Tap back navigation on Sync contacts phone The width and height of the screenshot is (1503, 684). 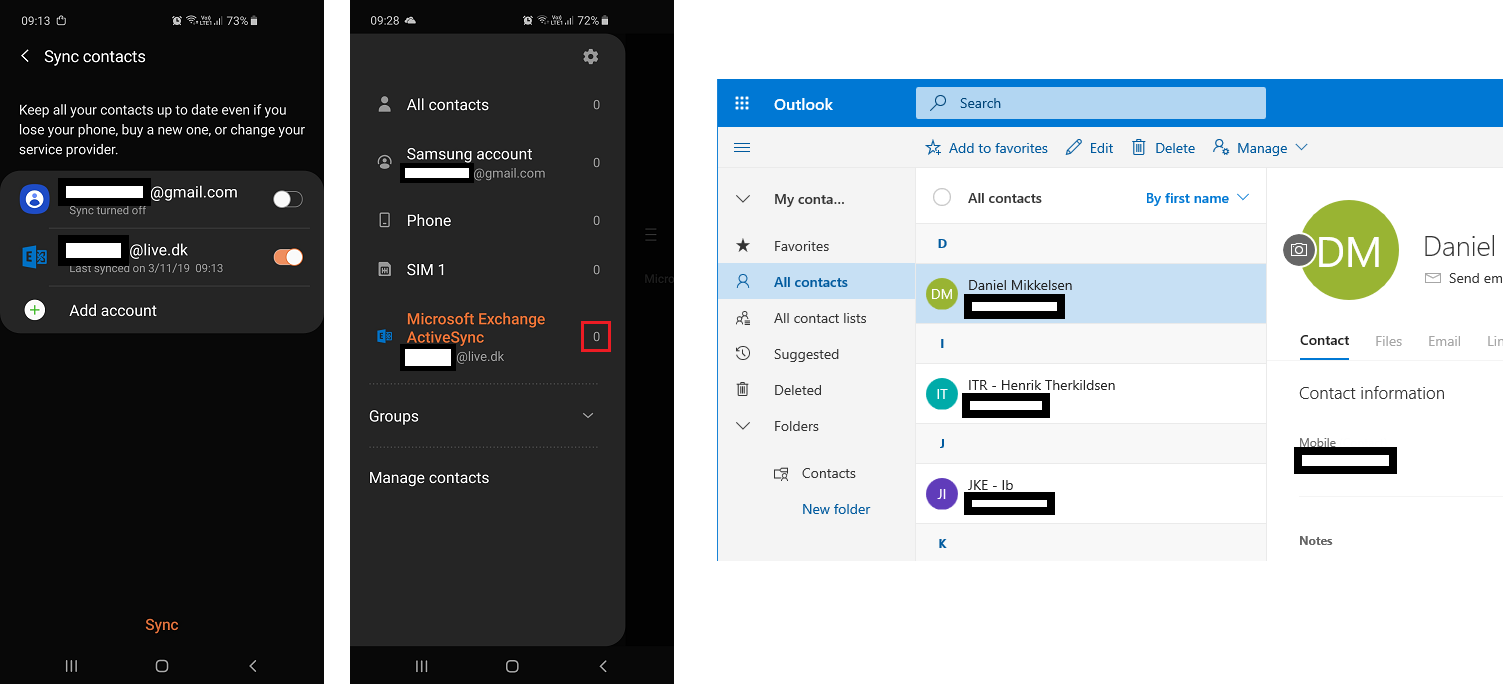[x=253, y=666]
